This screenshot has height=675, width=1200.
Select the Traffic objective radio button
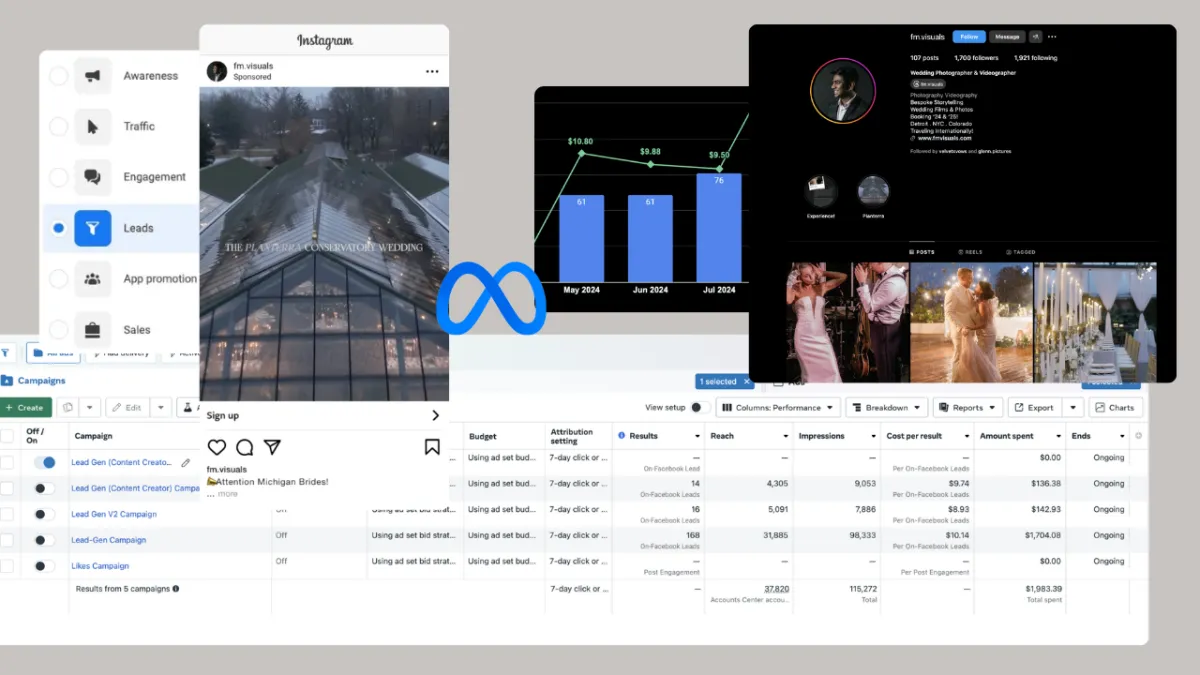pos(59,127)
